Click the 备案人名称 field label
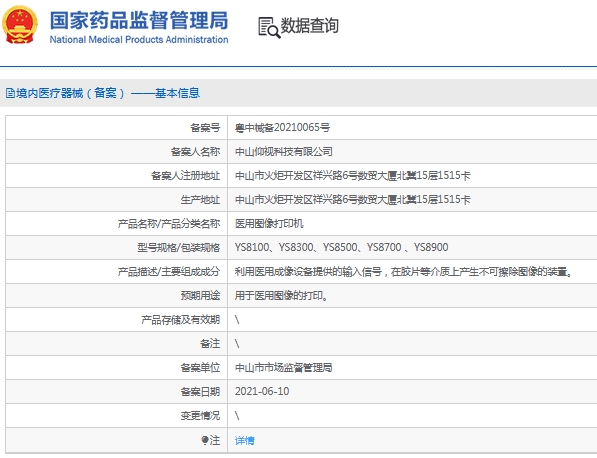 tap(195, 152)
